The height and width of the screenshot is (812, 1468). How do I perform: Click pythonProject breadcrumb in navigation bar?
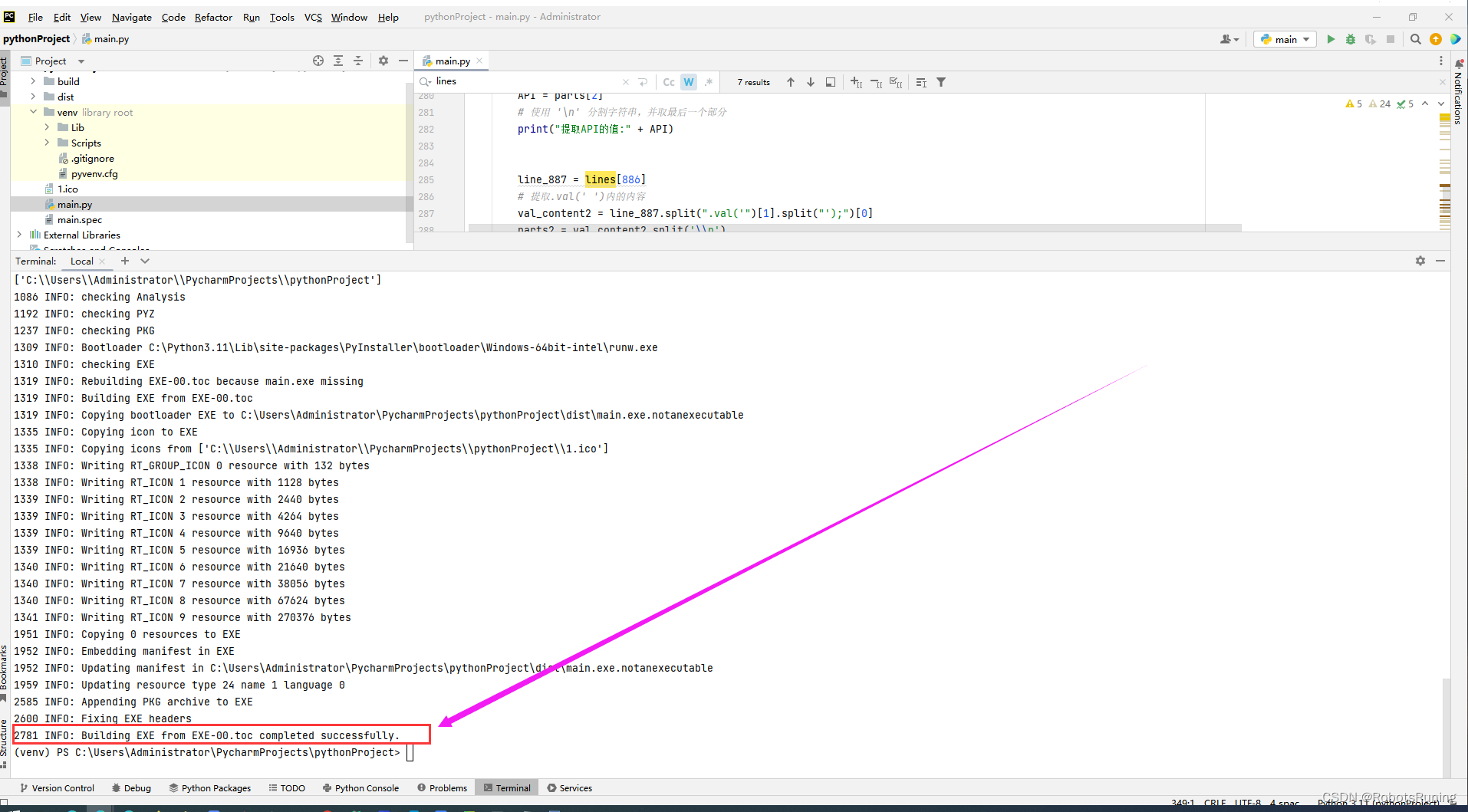[x=36, y=38]
